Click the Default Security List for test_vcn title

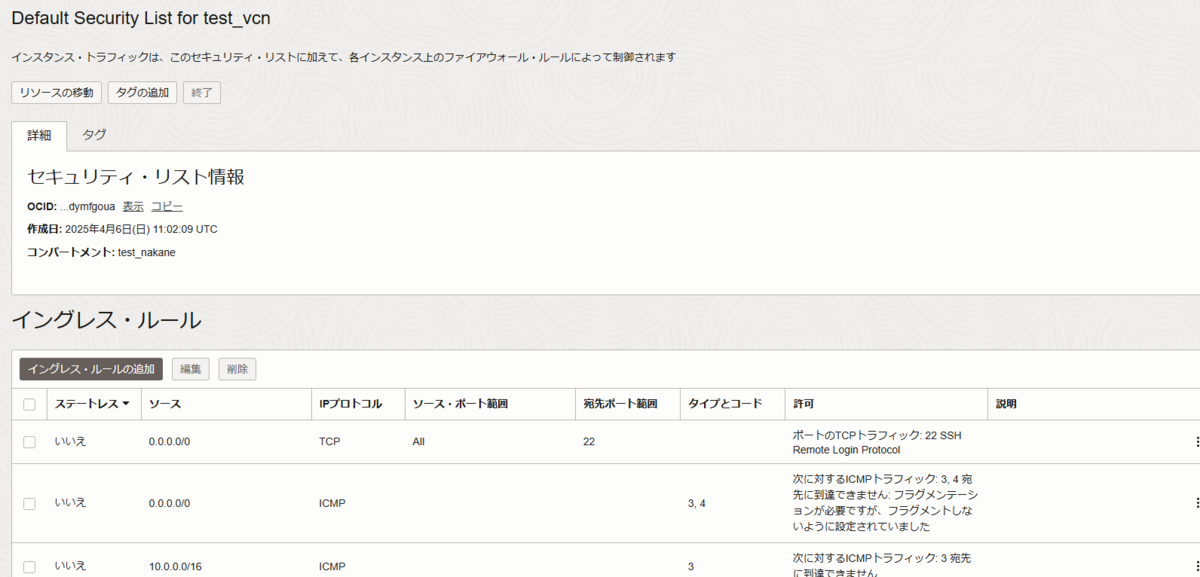(140, 18)
